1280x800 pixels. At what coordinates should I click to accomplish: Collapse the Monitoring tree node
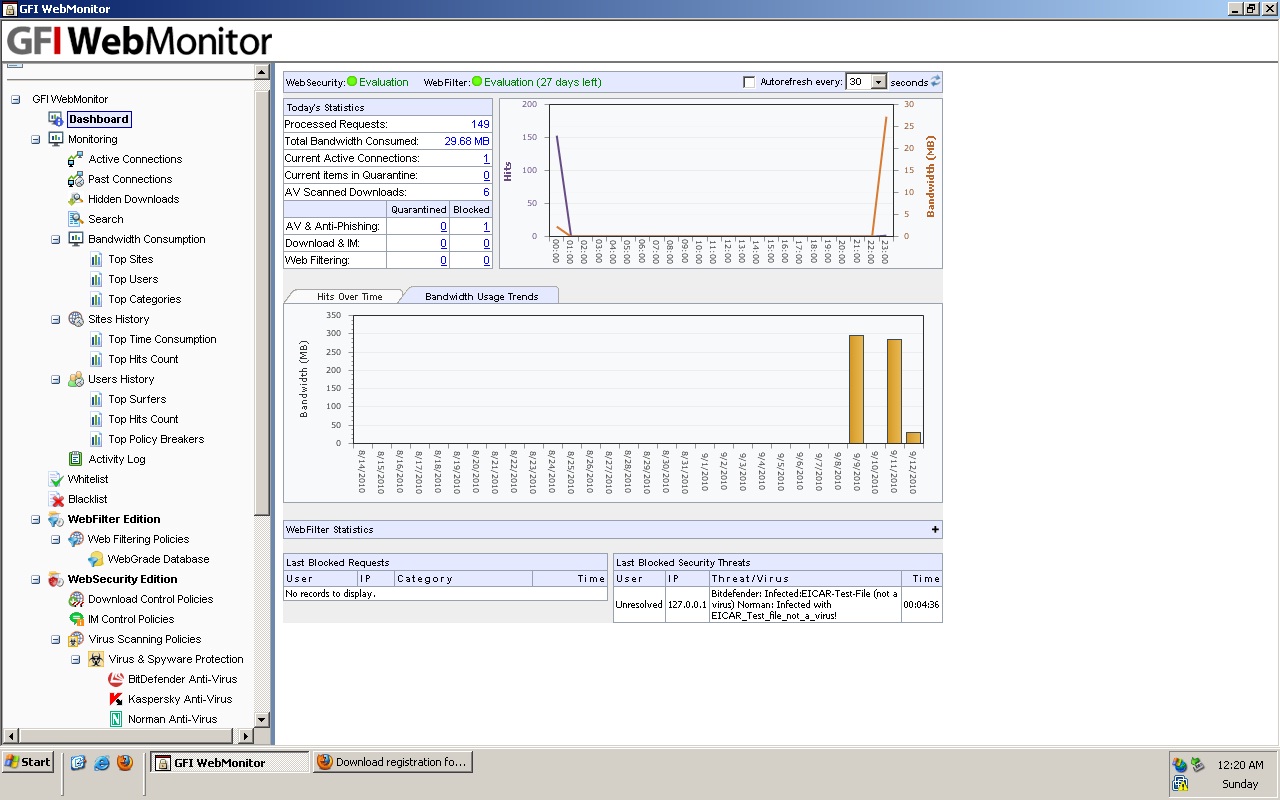point(36,139)
